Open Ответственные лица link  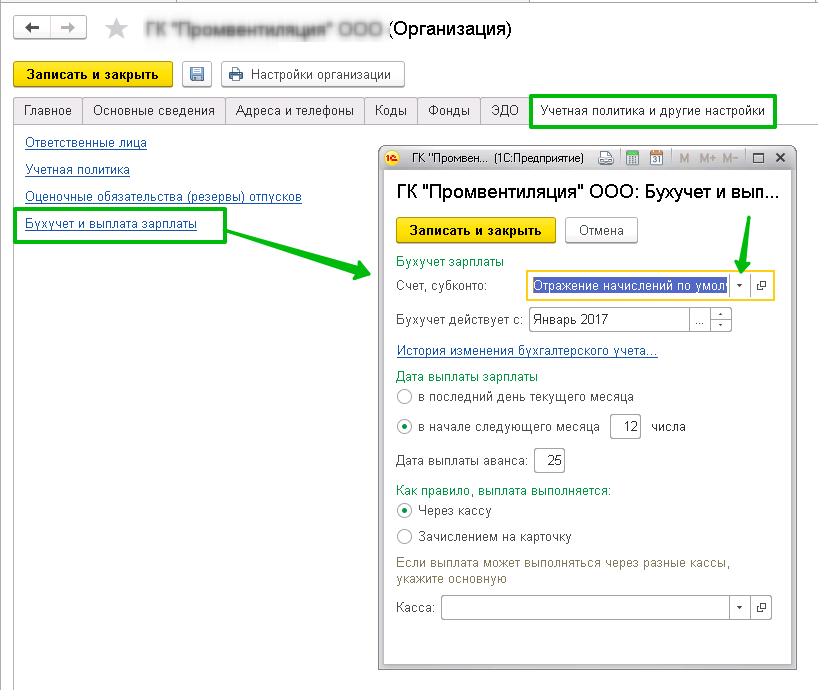click(86, 143)
